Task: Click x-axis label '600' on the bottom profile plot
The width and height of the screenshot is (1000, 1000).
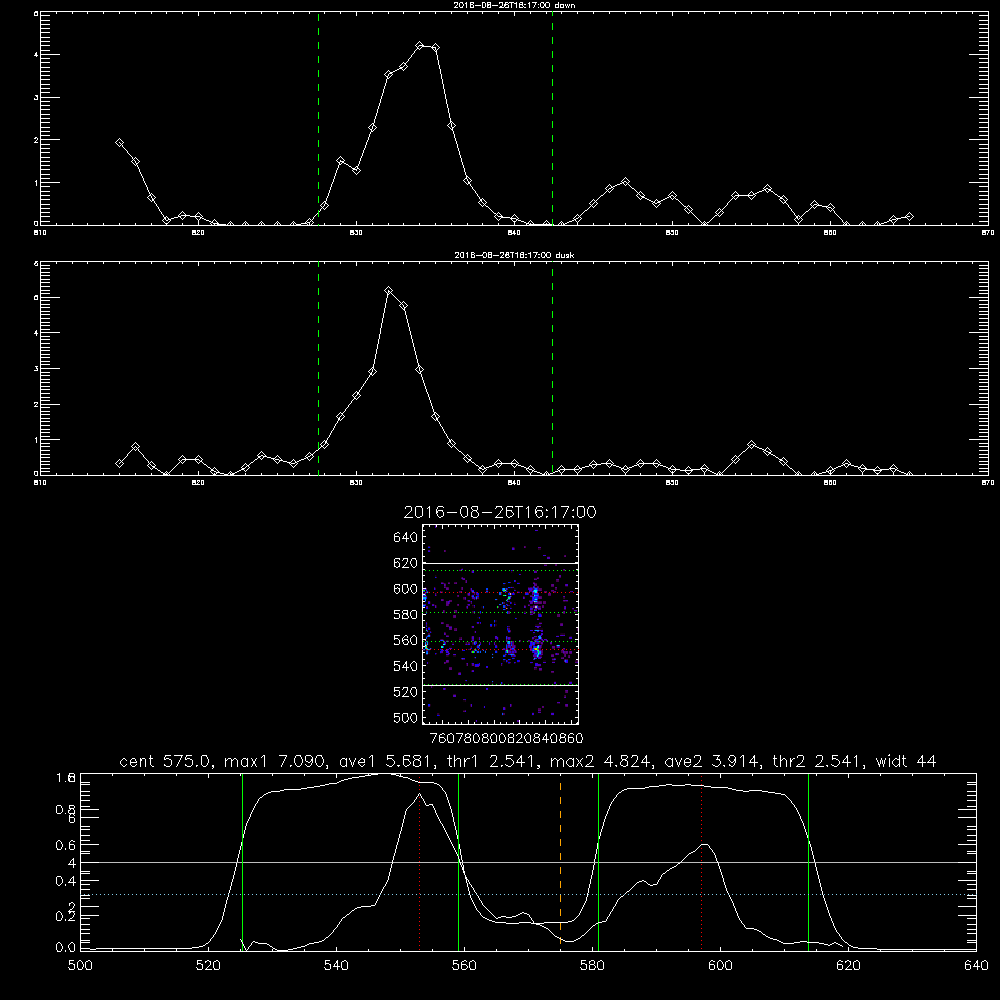Action: (720, 966)
